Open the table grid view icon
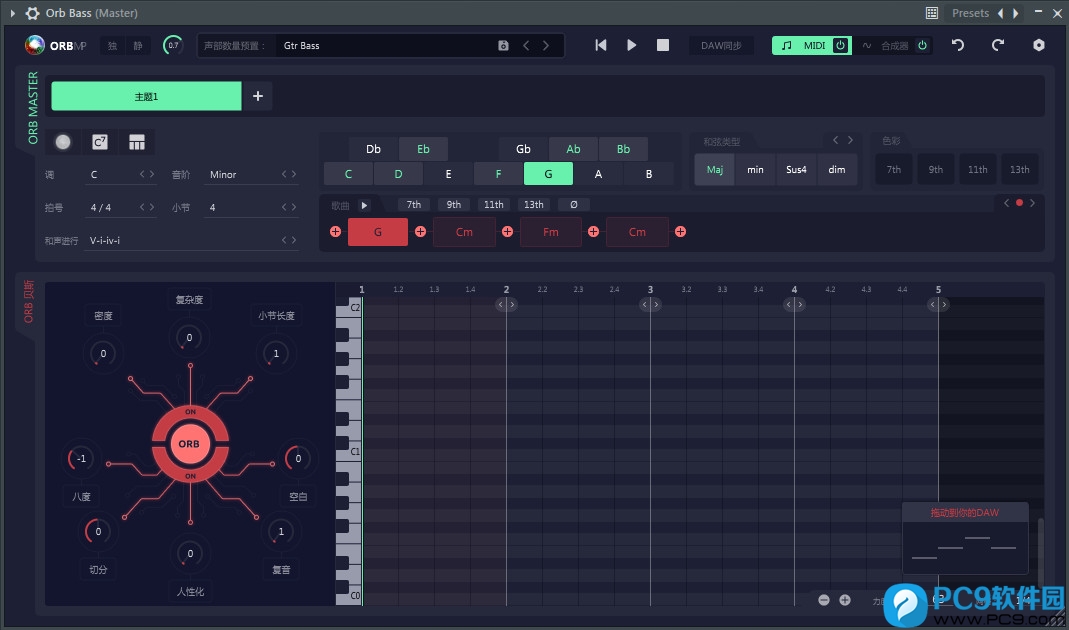This screenshot has height=630, width=1069. tap(137, 142)
